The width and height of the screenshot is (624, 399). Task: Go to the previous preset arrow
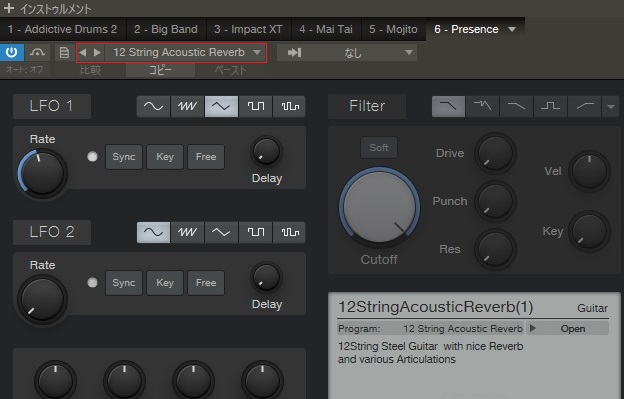coord(83,53)
